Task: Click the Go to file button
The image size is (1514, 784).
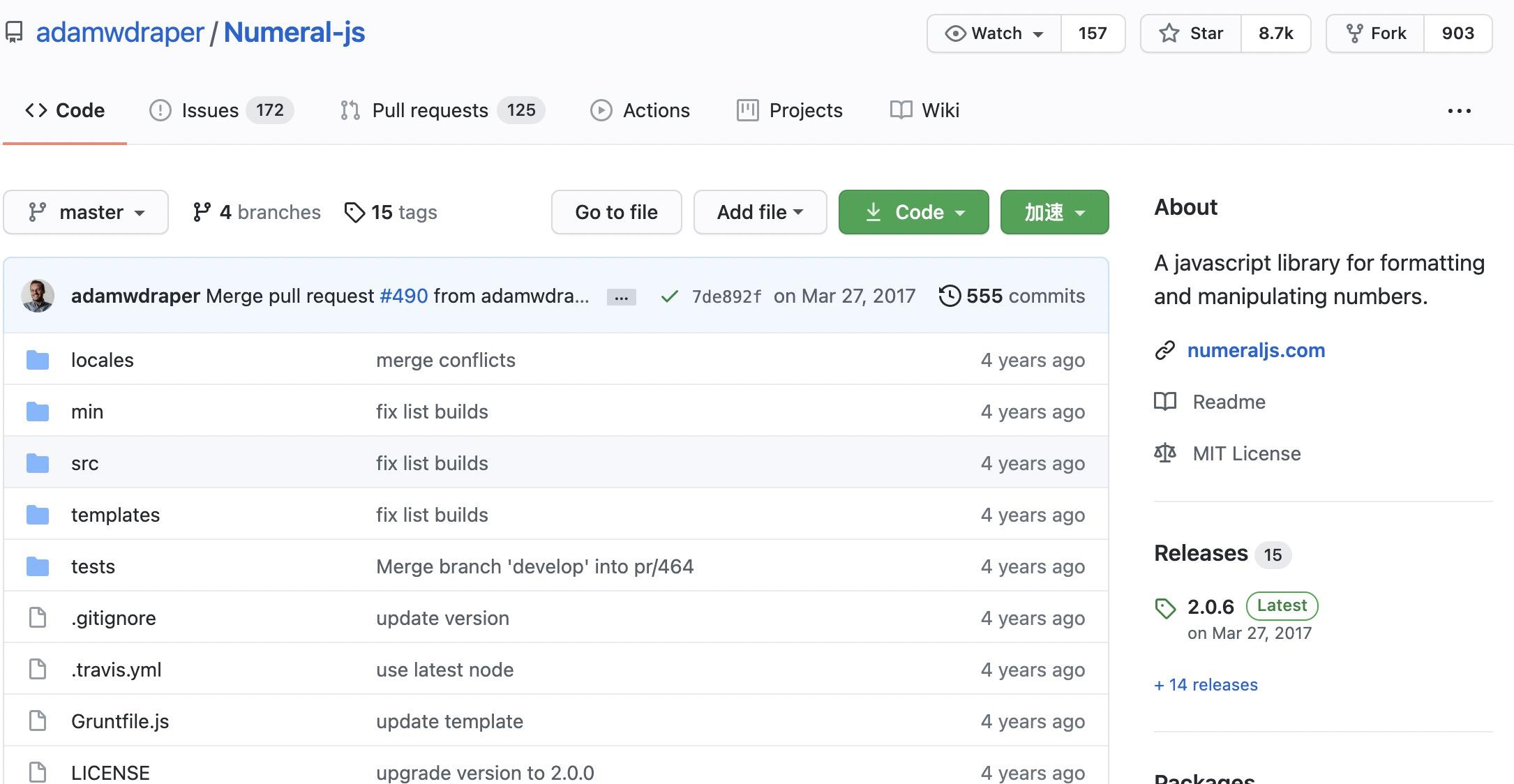Action: click(616, 212)
